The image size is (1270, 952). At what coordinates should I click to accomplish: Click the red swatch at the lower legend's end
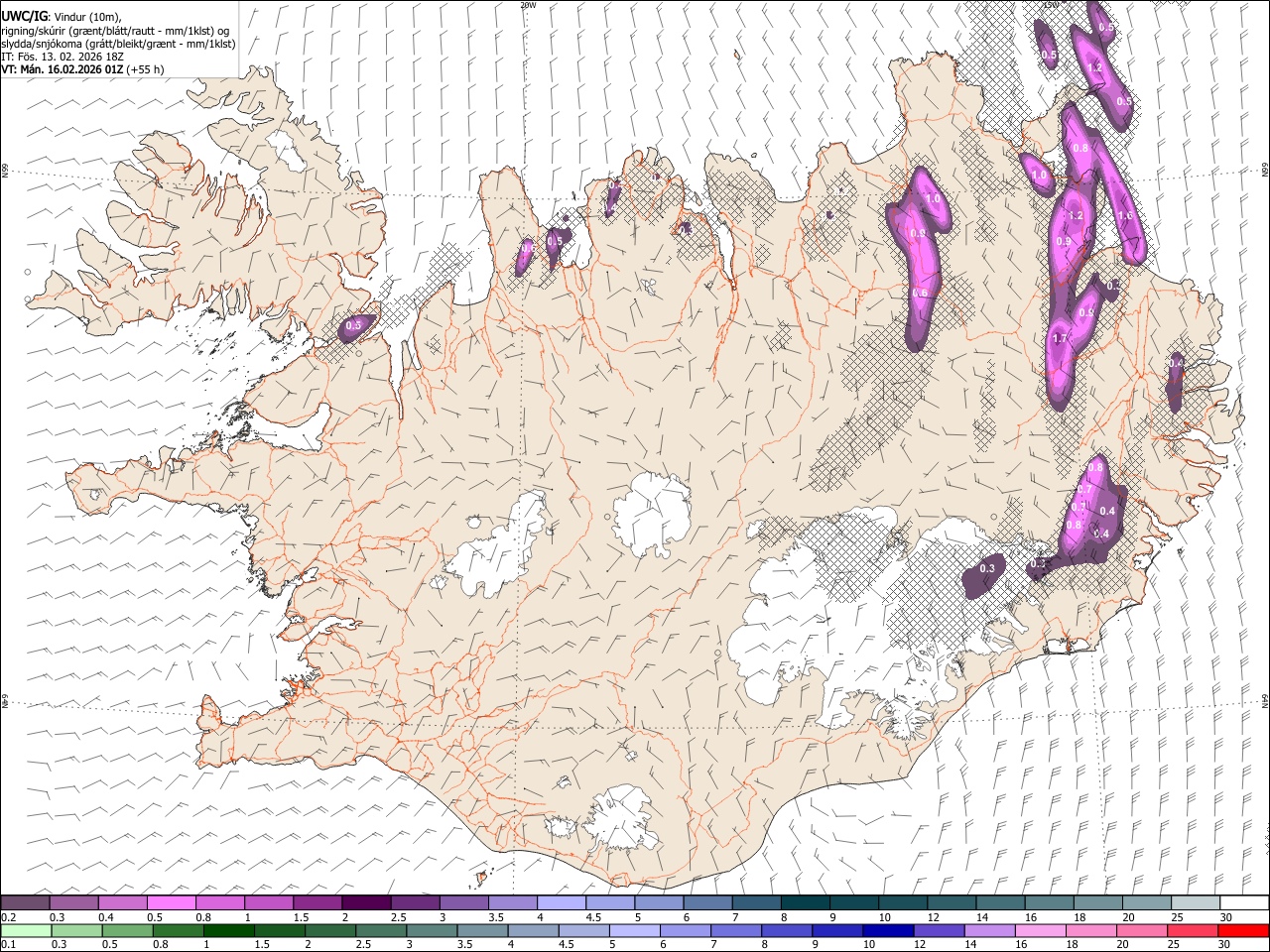[1242, 930]
